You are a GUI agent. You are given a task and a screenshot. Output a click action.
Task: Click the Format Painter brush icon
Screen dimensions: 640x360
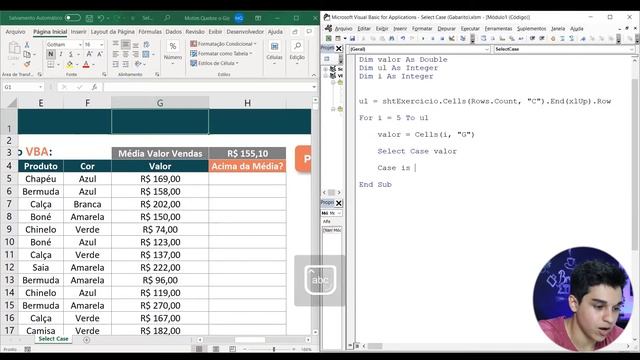pyautogui.click(x=27, y=64)
